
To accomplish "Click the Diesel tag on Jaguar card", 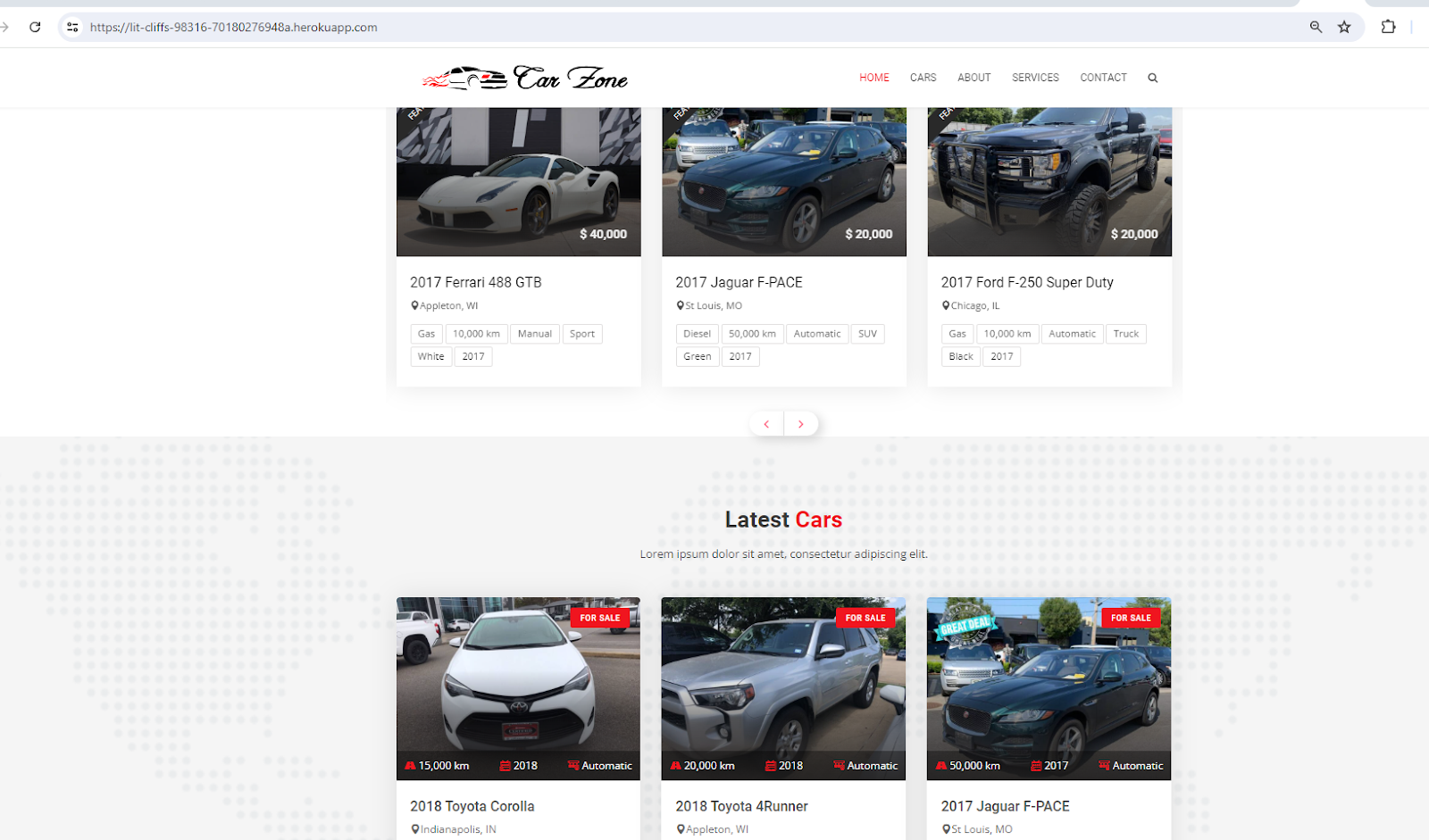I will 698,334.
